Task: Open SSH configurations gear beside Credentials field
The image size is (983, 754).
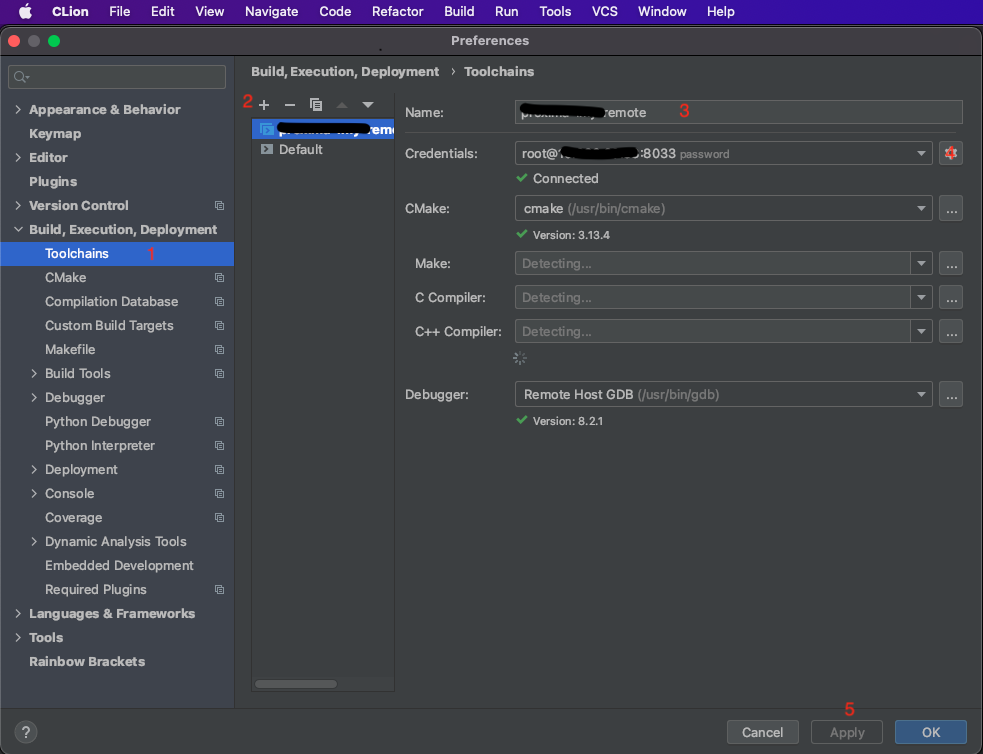Action: click(x=950, y=152)
